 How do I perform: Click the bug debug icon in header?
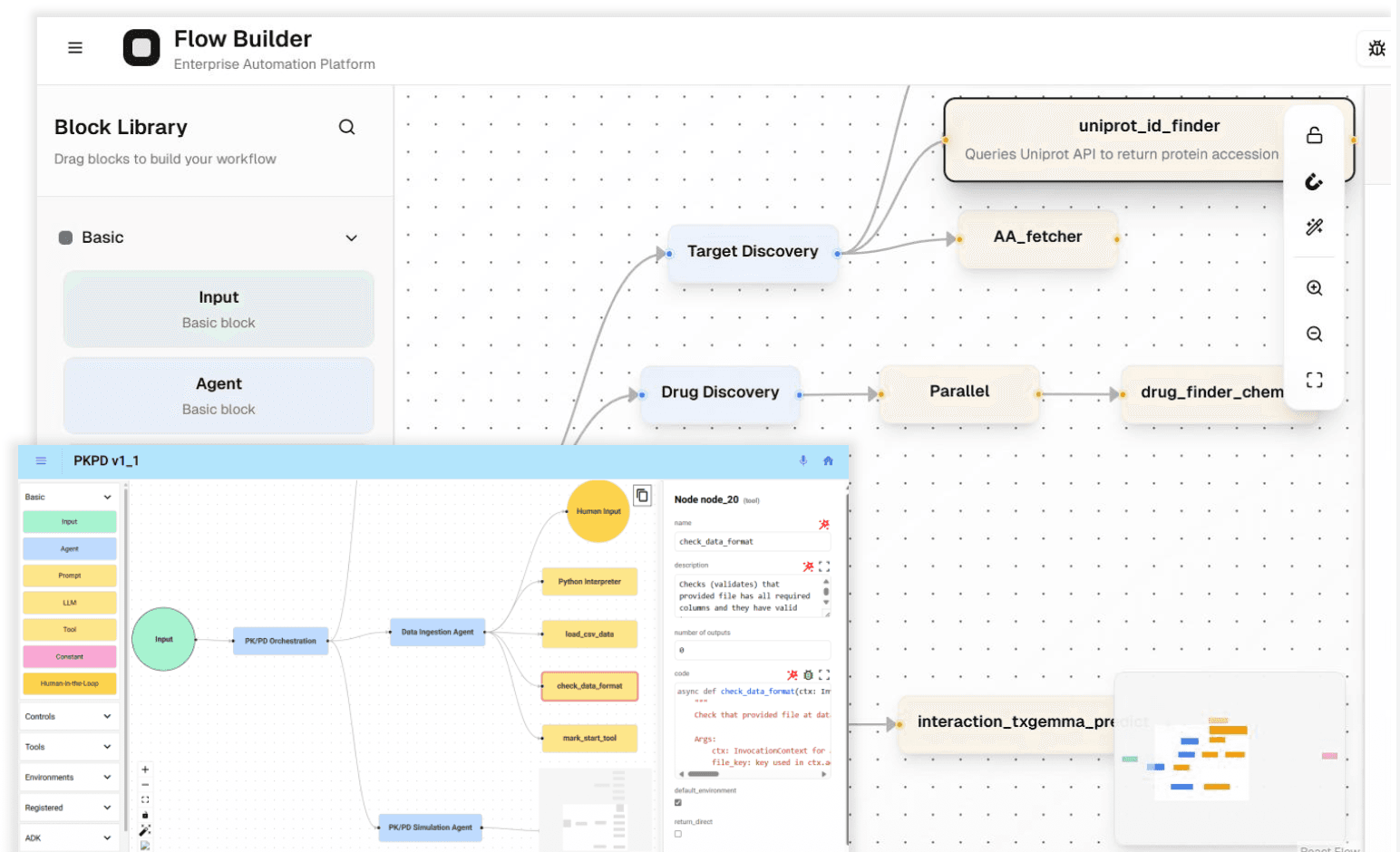[x=1376, y=48]
